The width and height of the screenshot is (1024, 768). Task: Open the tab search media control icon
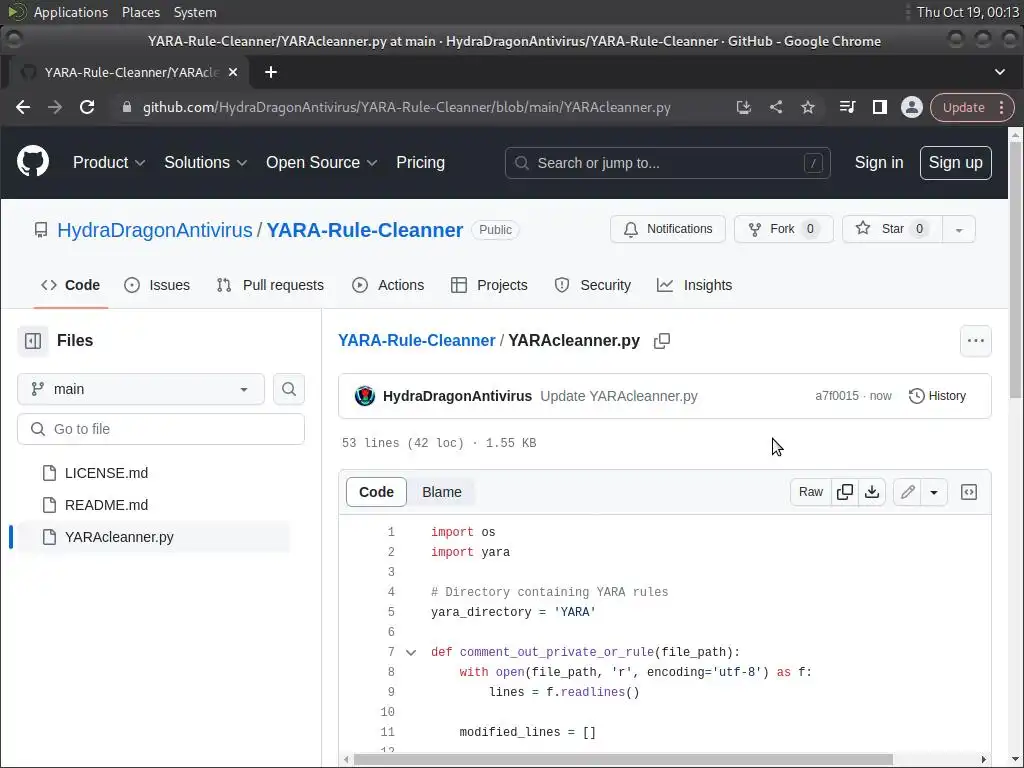pyautogui.click(x=847, y=108)
